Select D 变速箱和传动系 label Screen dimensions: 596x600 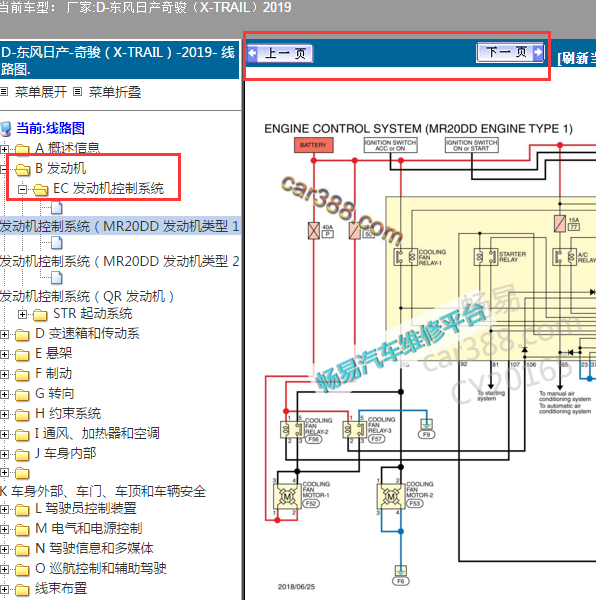point(87,333)
